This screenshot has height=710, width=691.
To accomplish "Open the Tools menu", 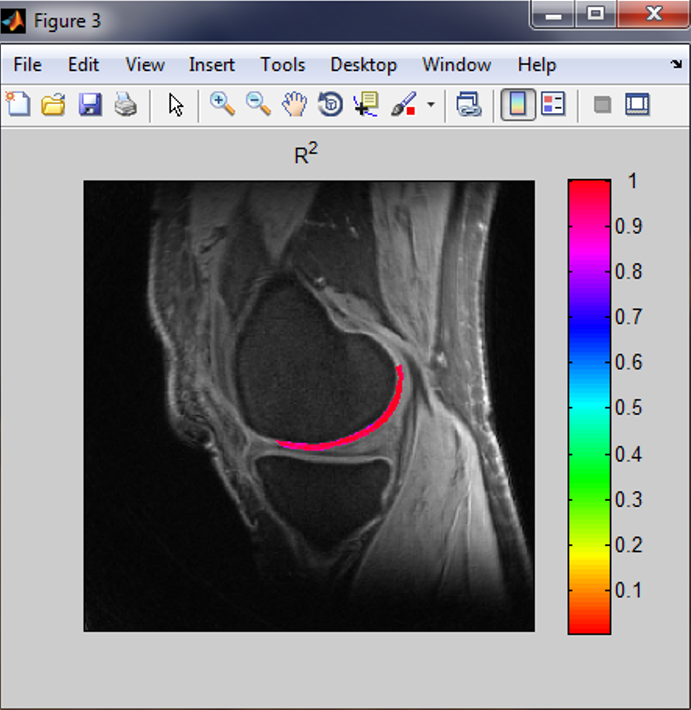I will (282, 65).
